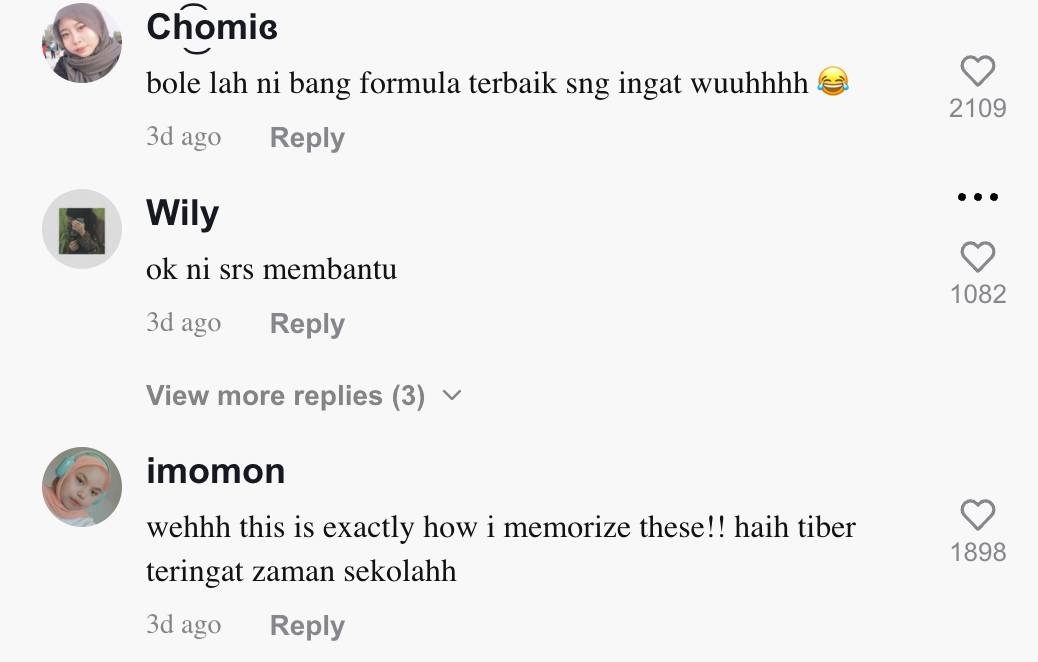Open the imomon username link

pyautogui.click(x=216, y=471)
